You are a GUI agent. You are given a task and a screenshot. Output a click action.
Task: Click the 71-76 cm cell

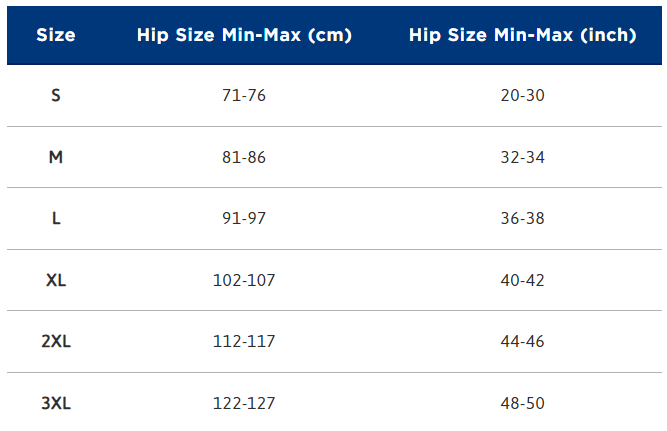[x=243, y=96]
